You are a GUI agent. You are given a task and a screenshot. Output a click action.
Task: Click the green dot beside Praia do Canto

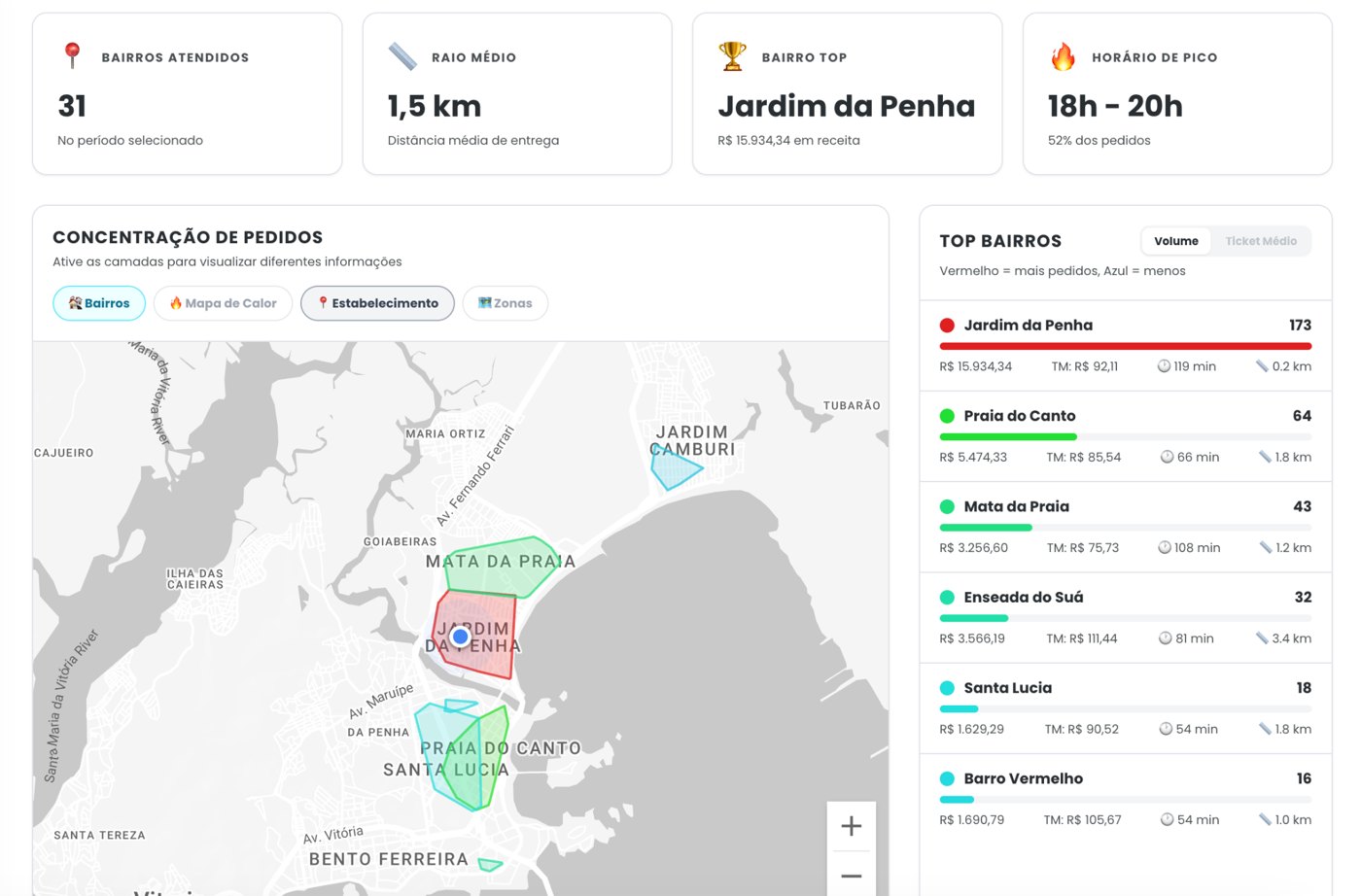(947, 416)
